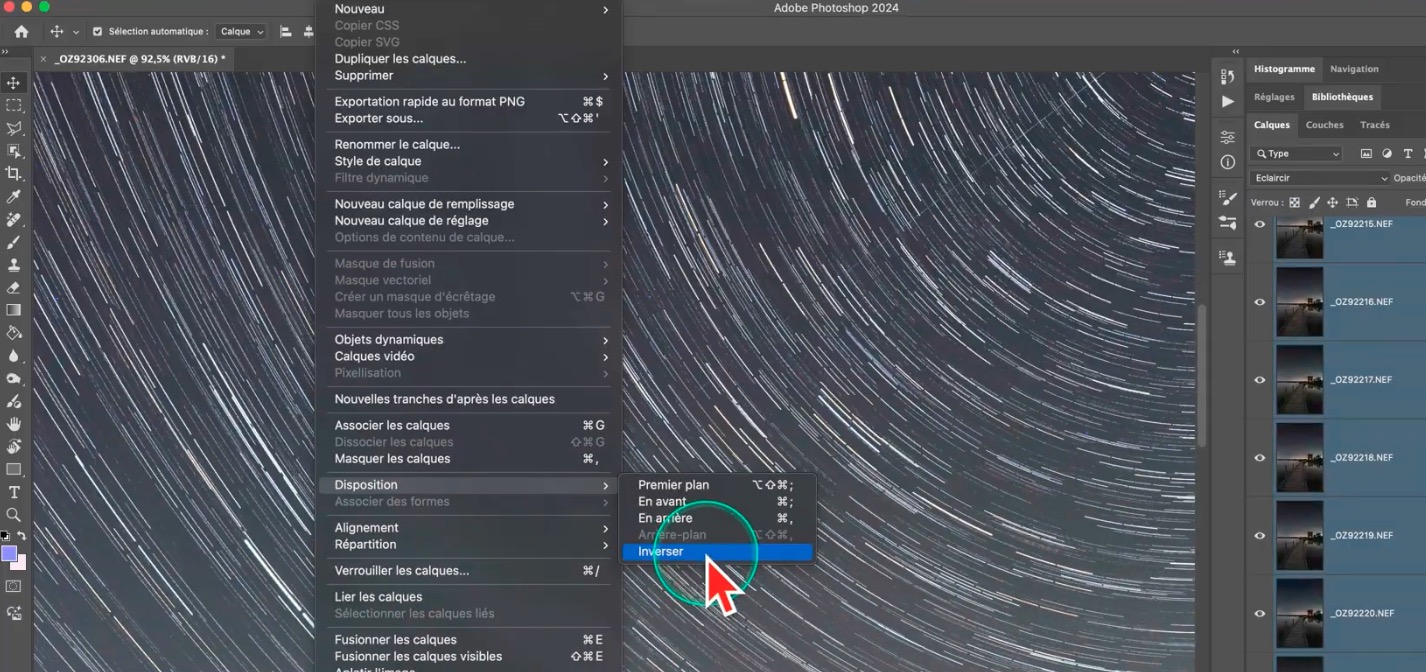
Task: Toggle visibility of the _OZ92219.NEF layer
Action: point(1260,536)
